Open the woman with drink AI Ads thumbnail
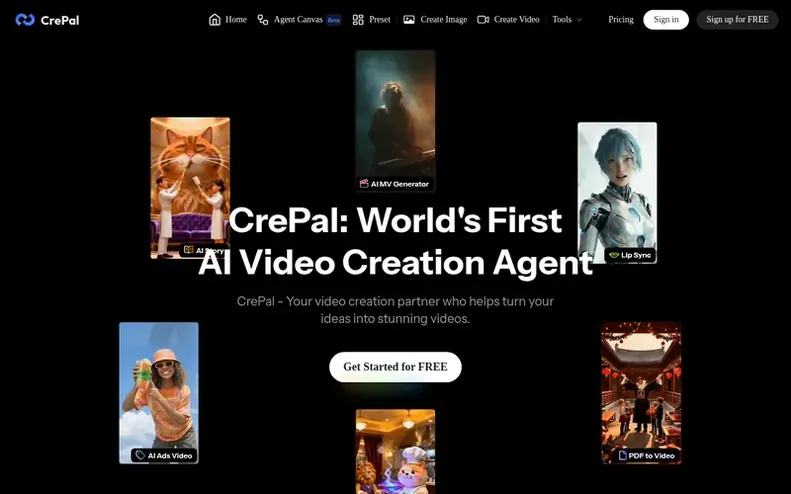Viewport: 791px width, 494px height. point(159,393)
